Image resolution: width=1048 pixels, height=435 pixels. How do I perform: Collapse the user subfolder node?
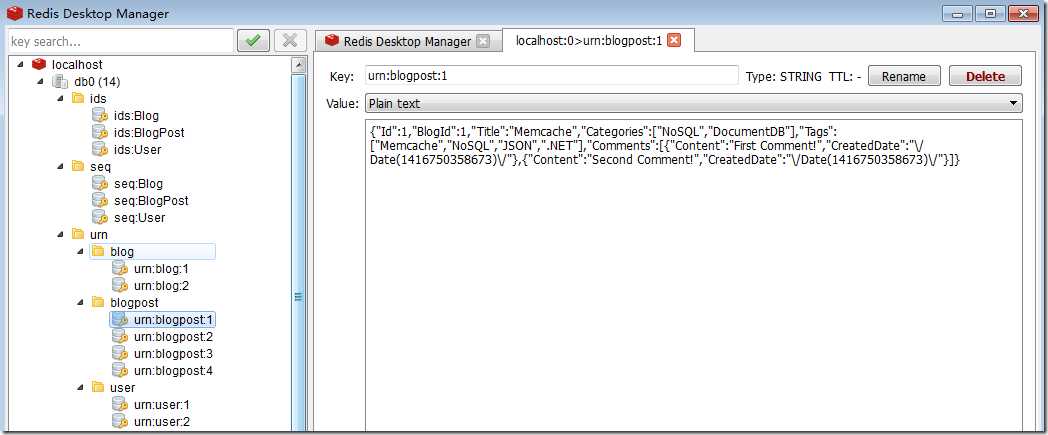pos(80,387)
